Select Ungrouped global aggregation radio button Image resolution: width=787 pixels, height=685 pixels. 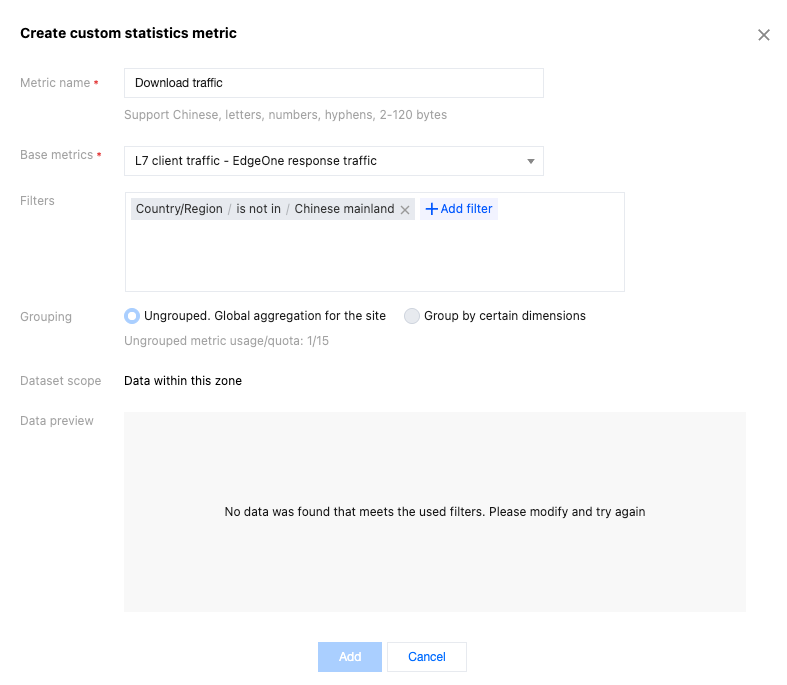[x=132, y=316]
